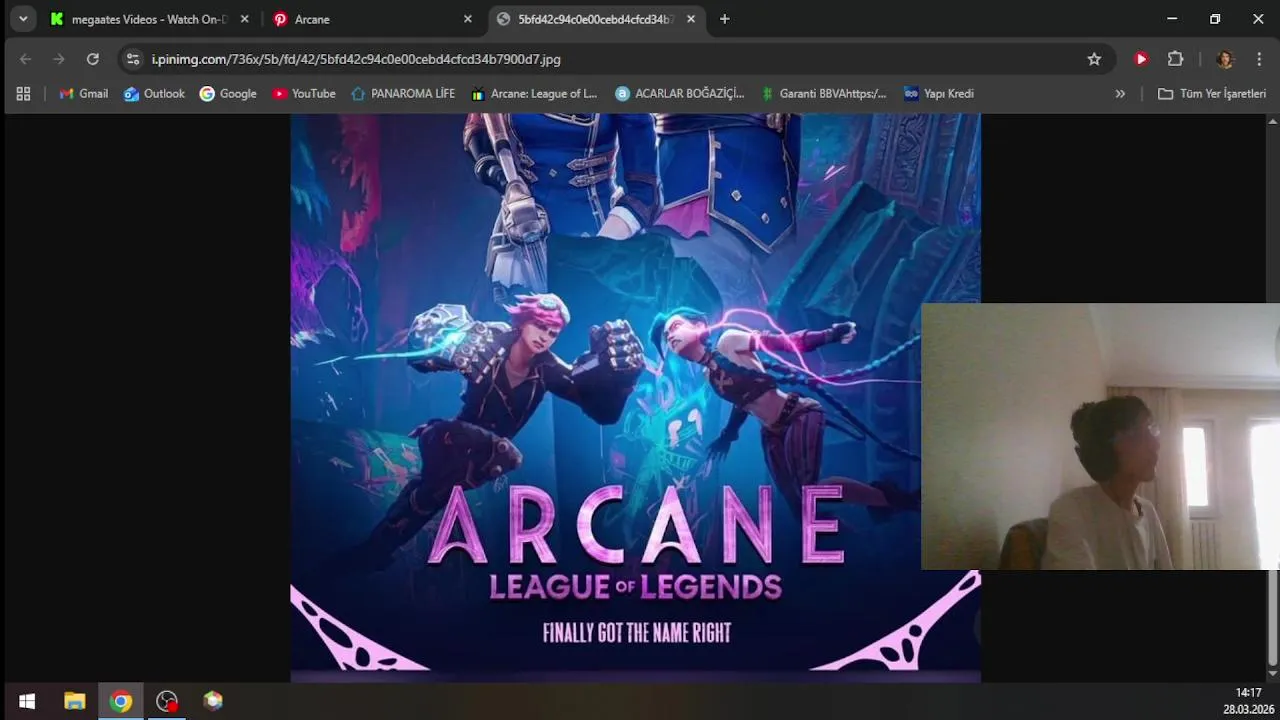Click the Arcane poster image

coord(635,398)
